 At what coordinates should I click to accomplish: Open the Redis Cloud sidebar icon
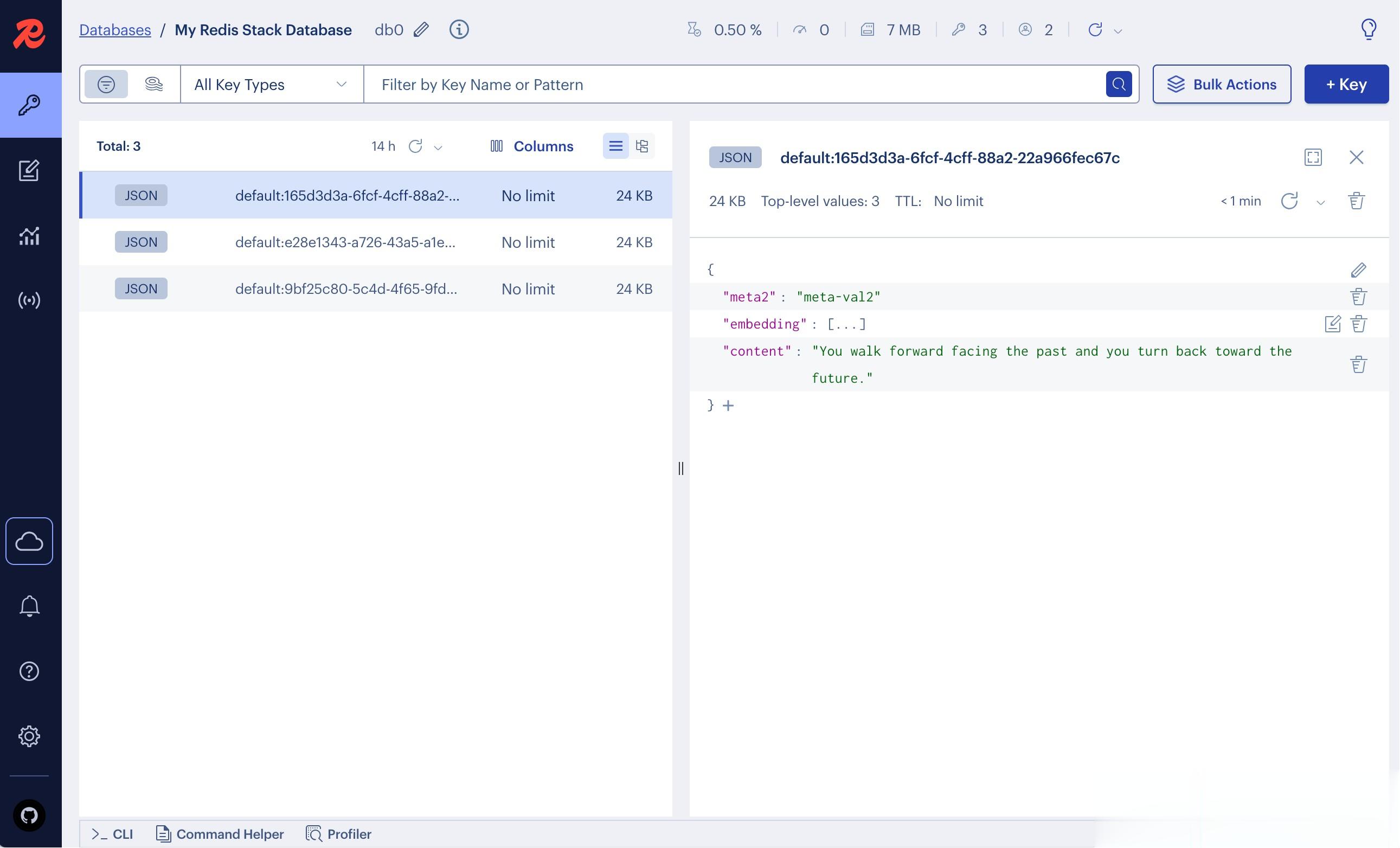click(x=29, y=541)
